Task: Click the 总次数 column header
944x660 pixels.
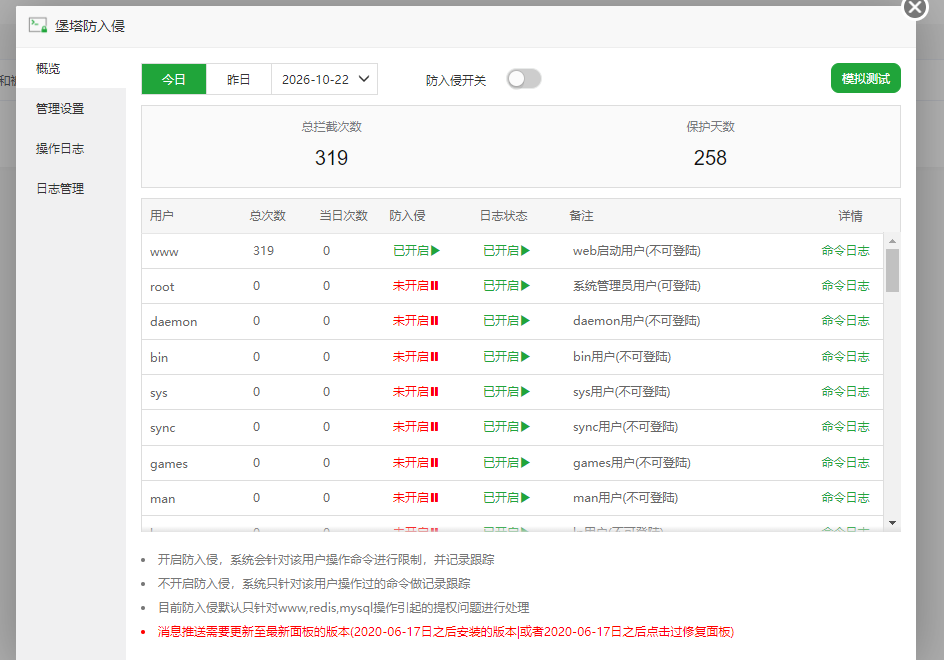Action: pyautogui.click(x=268, y=216)
